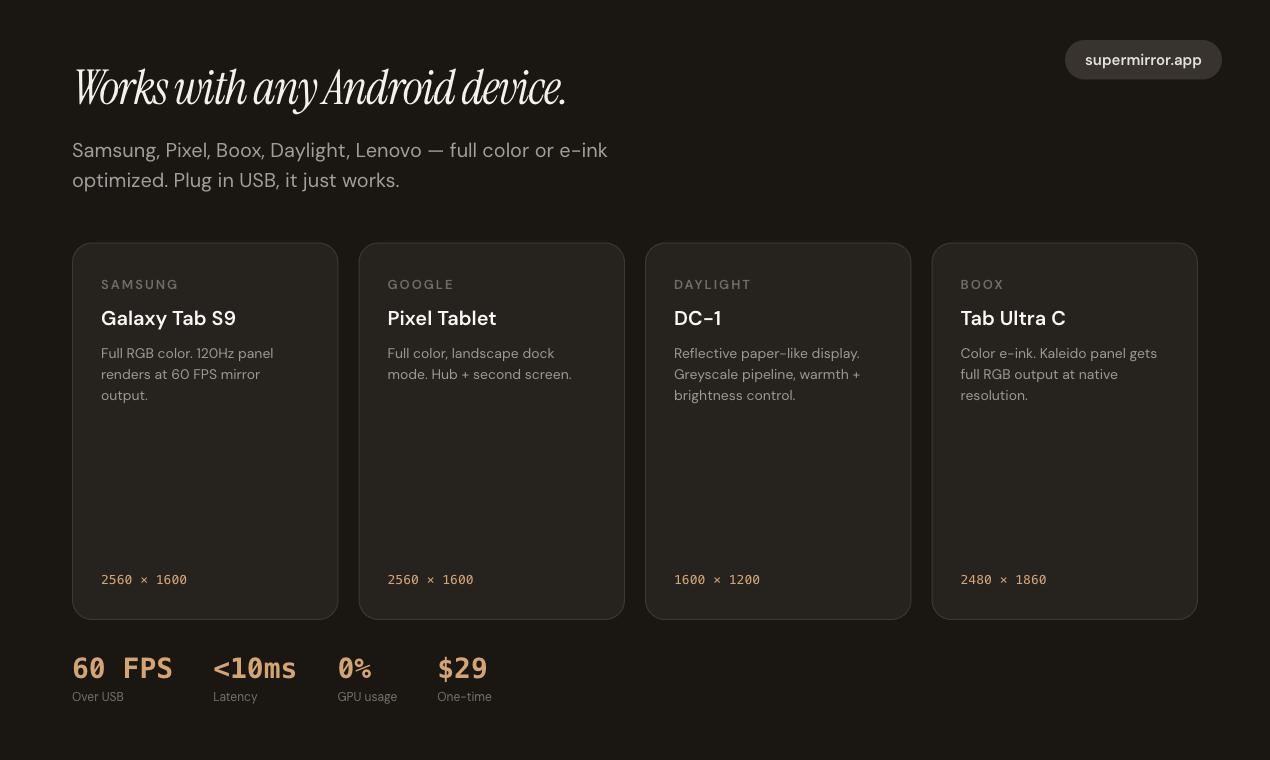Click the subtitle mentioning Plug in USB
This screenshot has width=1270, height=760.
(340, 166)
